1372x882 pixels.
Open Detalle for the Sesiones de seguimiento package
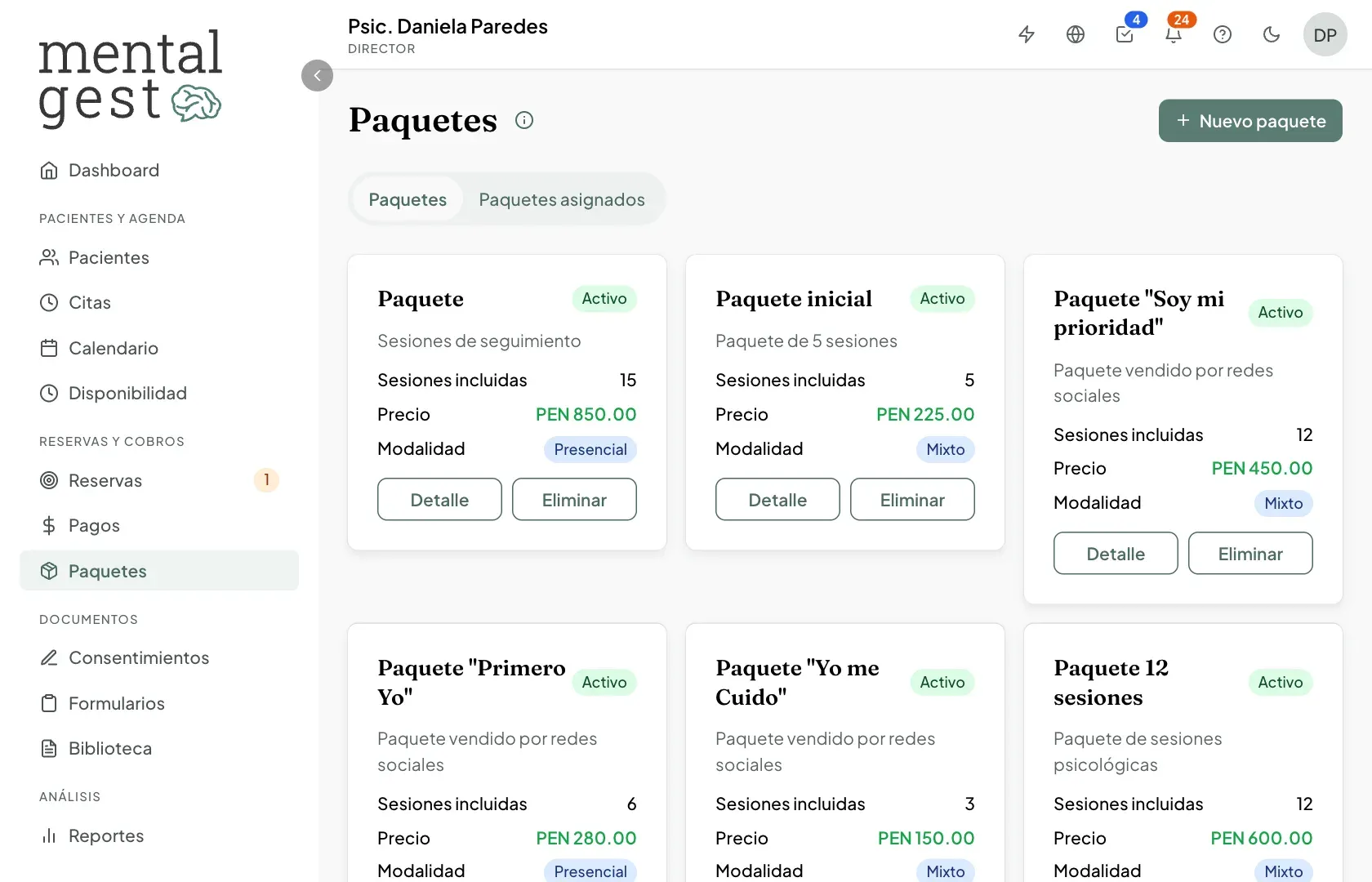click(x=439, y=500)
